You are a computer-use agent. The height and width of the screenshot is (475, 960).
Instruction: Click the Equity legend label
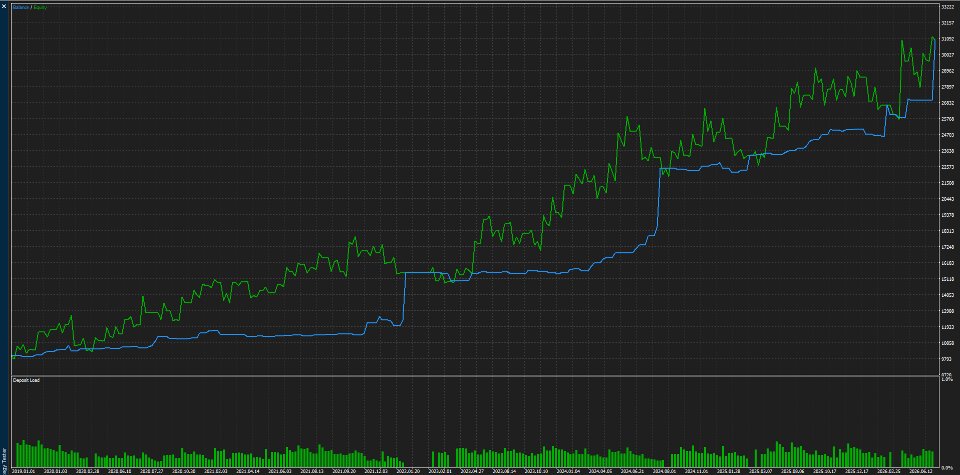38,7
